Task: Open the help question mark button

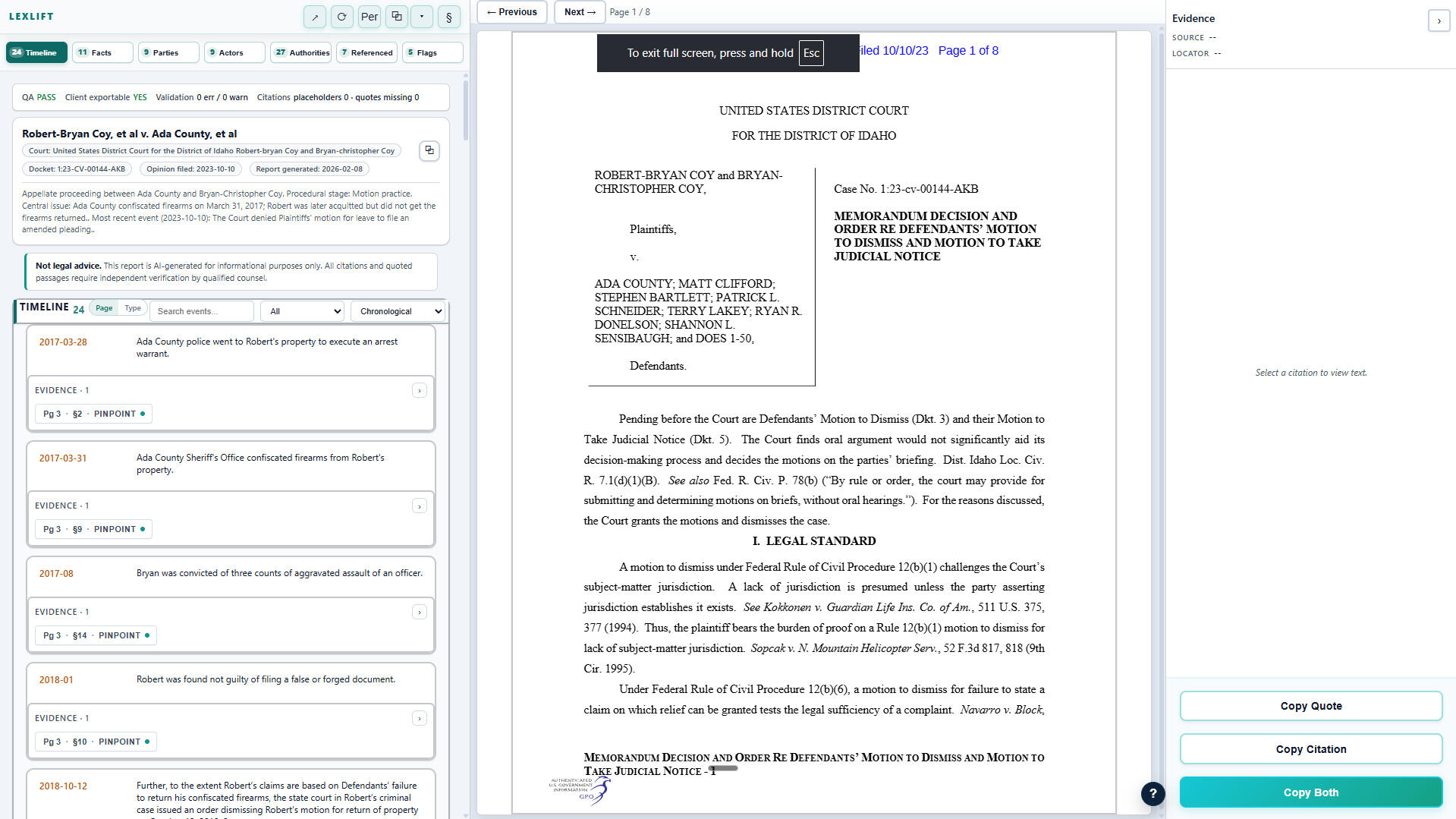Action: [x=1153, y=793]
